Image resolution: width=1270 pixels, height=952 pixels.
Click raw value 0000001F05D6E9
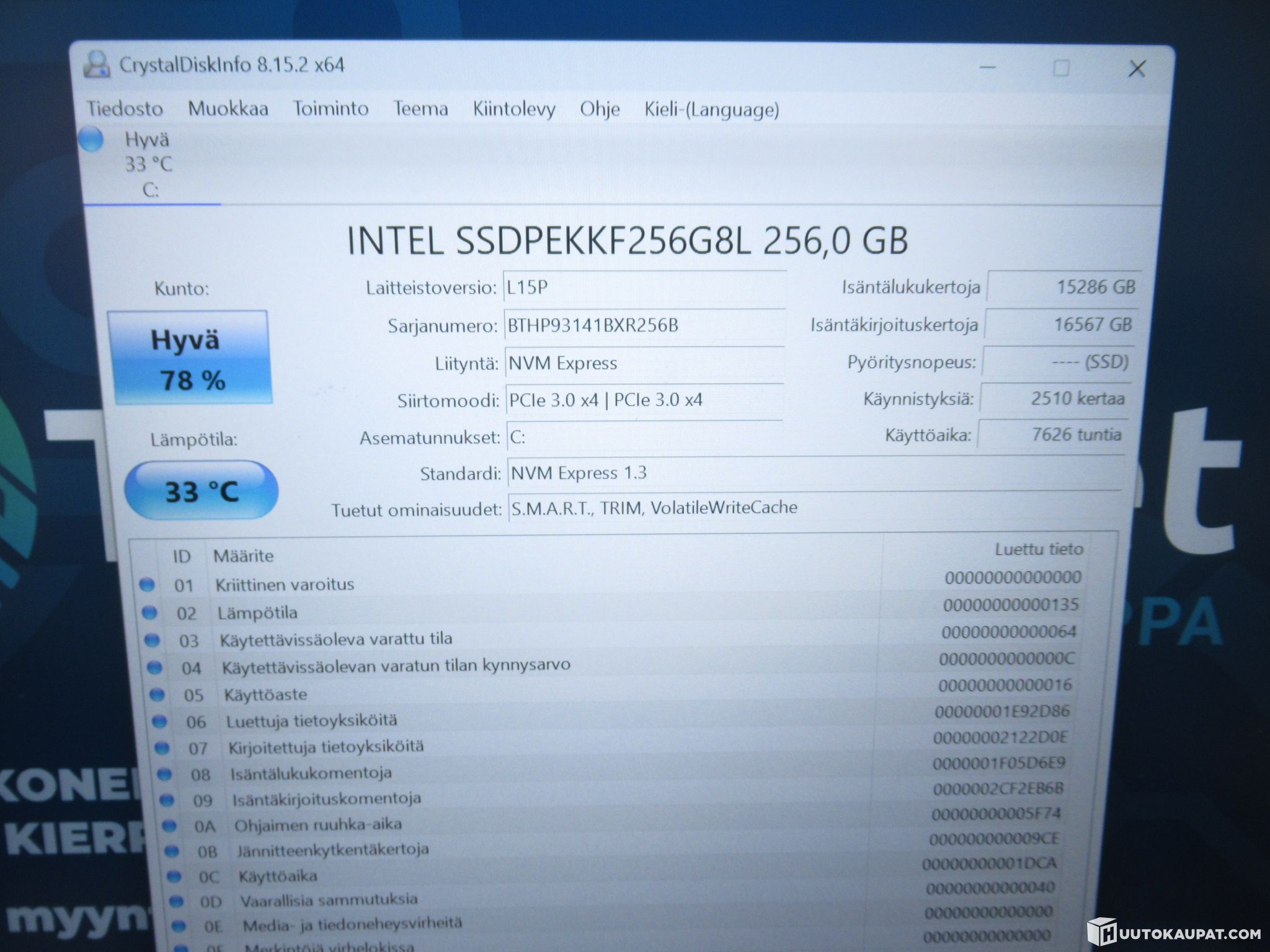point(999,763)
